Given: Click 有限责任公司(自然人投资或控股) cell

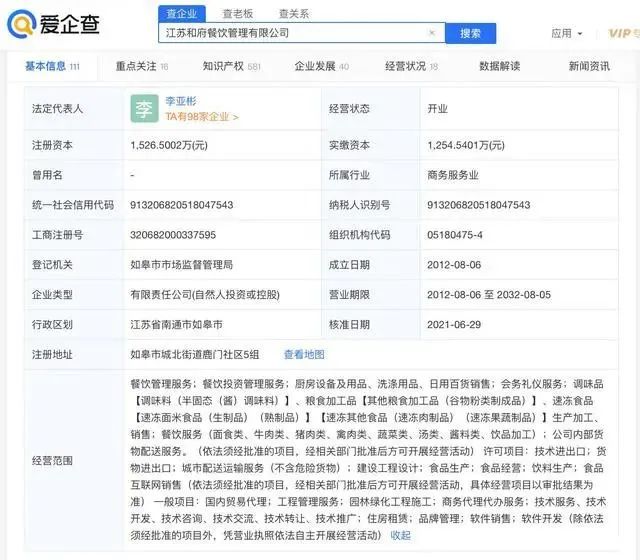Looking at the screenshot, I should (x=205, y=295).
